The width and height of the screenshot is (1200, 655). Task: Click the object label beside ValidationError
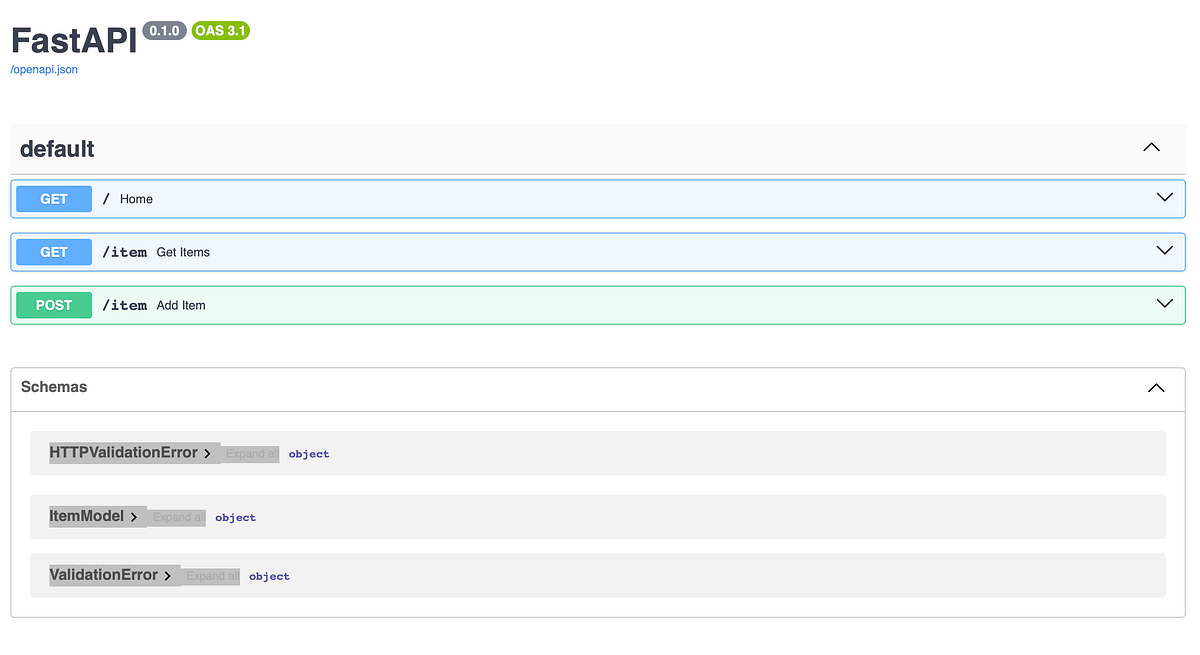point(269,576)
